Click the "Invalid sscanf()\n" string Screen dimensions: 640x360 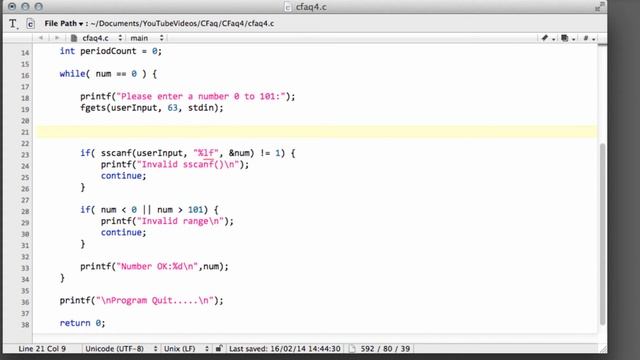[188, 164]
